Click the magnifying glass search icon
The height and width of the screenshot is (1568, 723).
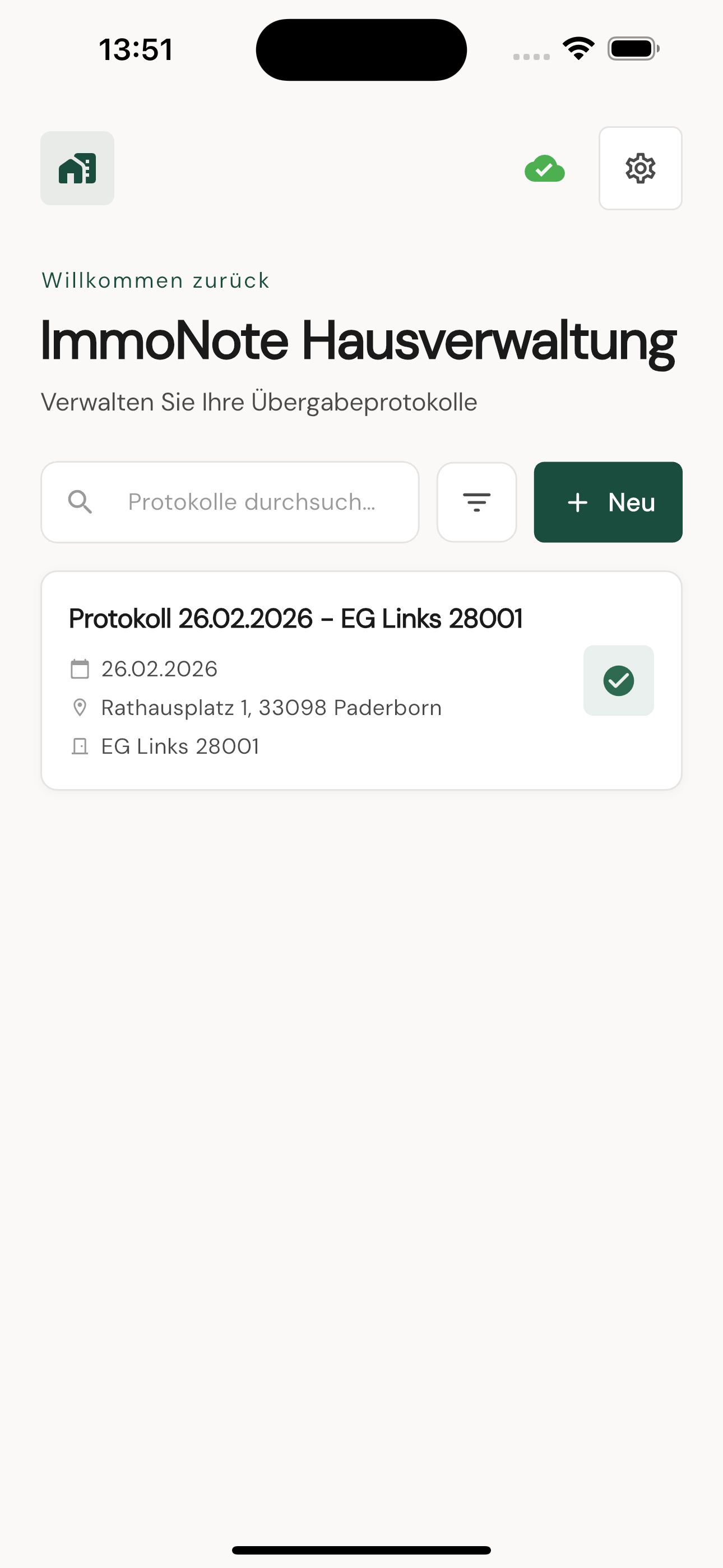(x=80, y=502)
